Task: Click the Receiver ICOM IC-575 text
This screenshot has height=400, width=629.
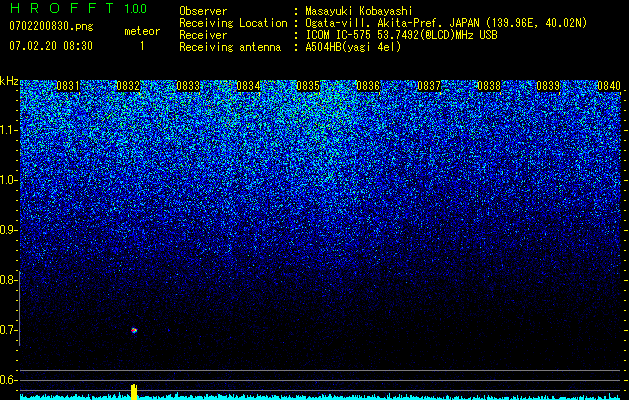Action: (401, 35)
